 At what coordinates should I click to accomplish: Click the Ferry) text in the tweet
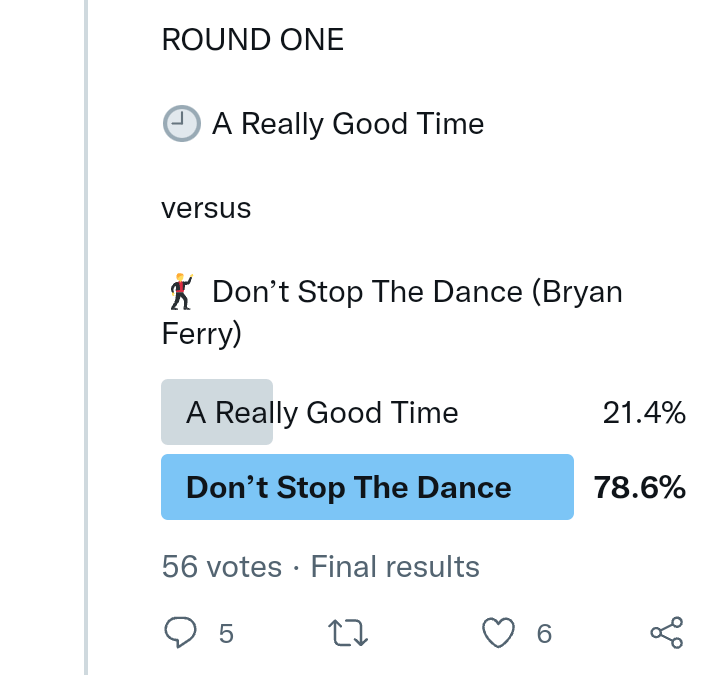coord(201,333)
